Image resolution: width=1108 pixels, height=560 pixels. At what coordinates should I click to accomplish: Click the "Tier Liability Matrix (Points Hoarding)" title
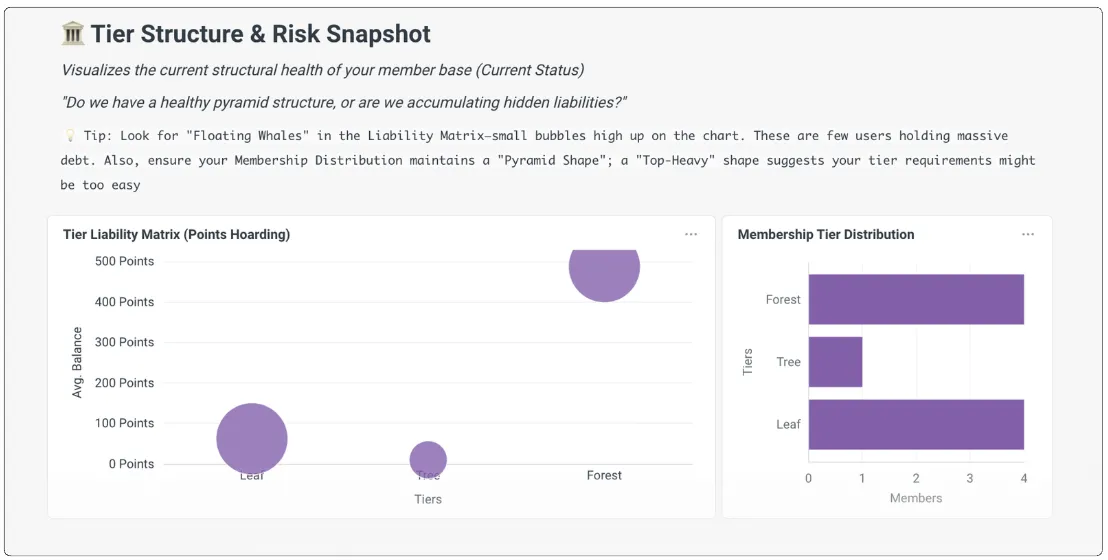(x=176, y=234)
